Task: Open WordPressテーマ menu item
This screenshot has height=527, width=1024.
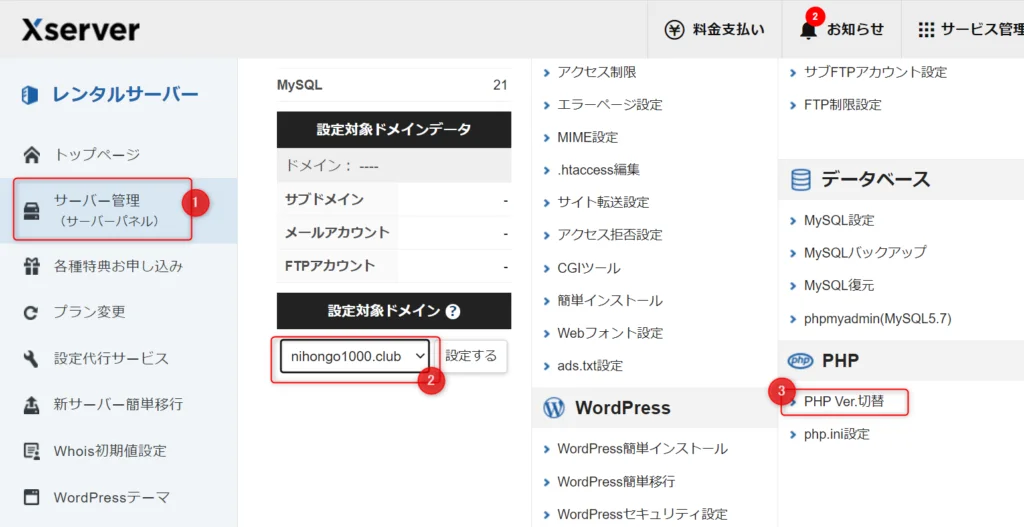Action: point(112,497)
